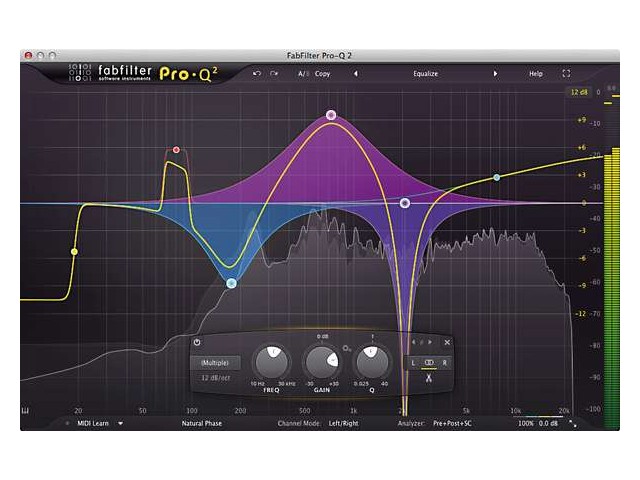Select the dark purple notch band node
The width and height of the screenshot is (640, 480).
404,203
